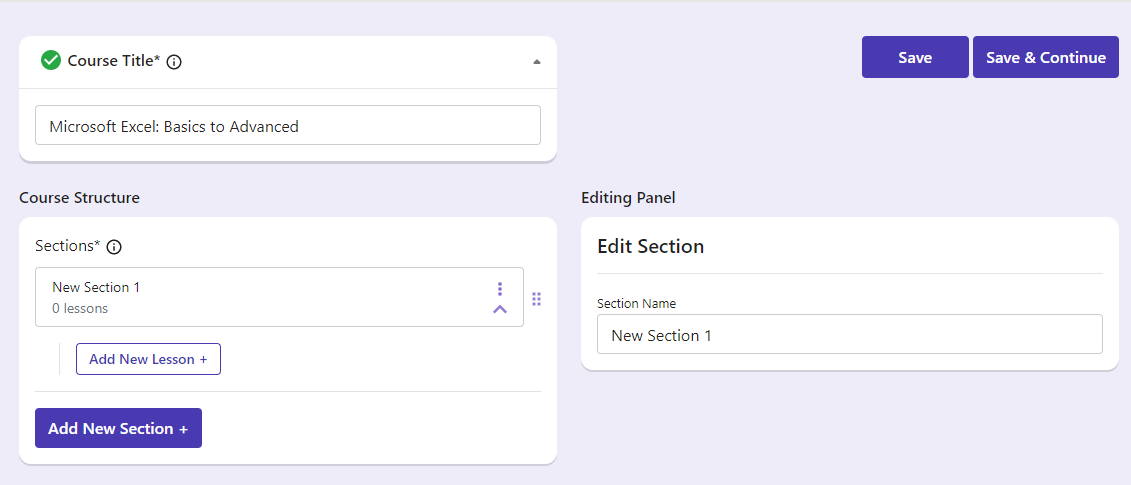Collapse the Course Title card with the arrow
Image resolution: width=1131 pixels, height=485 pixels.
point(537,62)
